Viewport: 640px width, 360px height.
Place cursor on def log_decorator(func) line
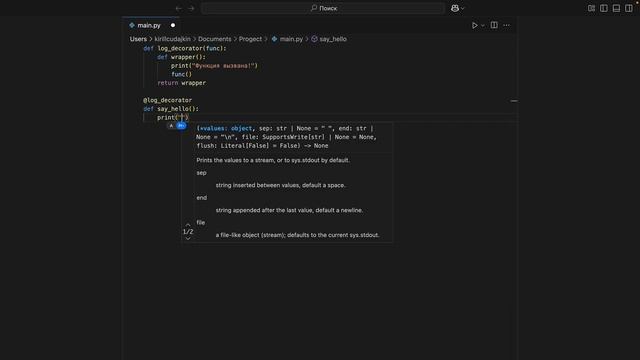coord(184,48)
